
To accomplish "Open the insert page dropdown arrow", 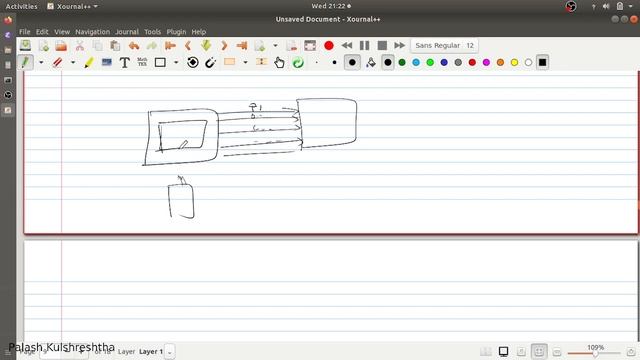I will pyautogui.click(x=275, y=46).
